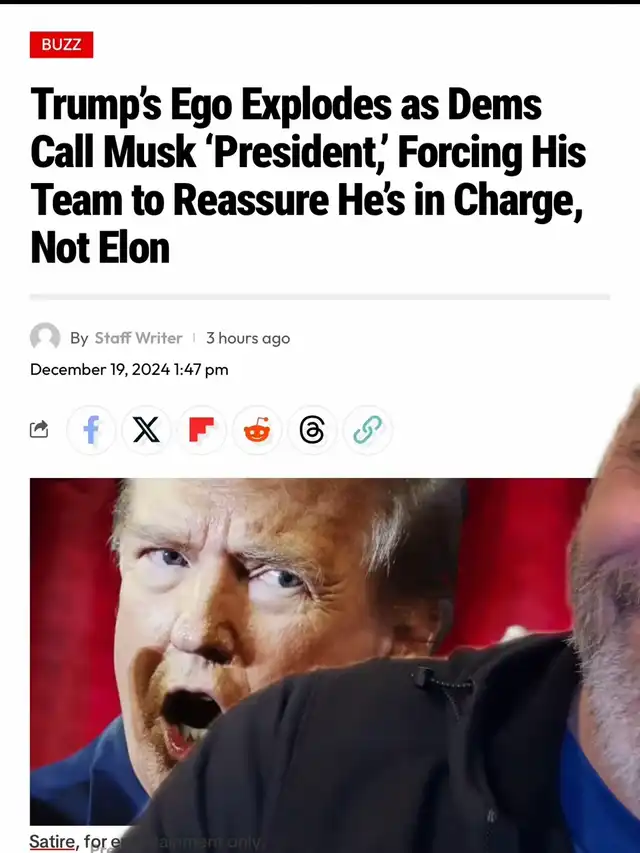The image size is (640, 853).
Task: Post the article to Reddit
Action: tap(257, 430)
